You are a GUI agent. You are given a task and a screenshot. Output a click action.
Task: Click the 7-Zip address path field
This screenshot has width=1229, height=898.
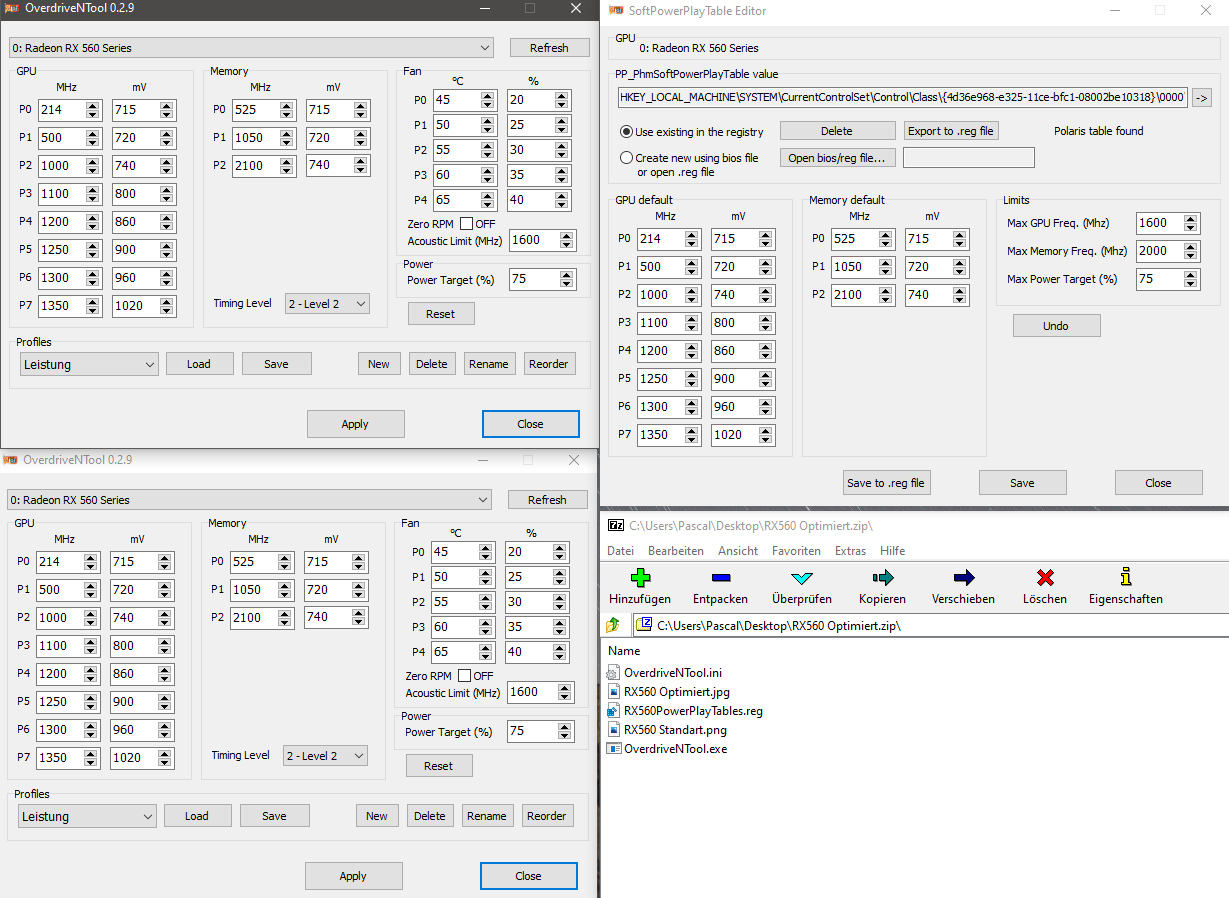click(931, 625)
